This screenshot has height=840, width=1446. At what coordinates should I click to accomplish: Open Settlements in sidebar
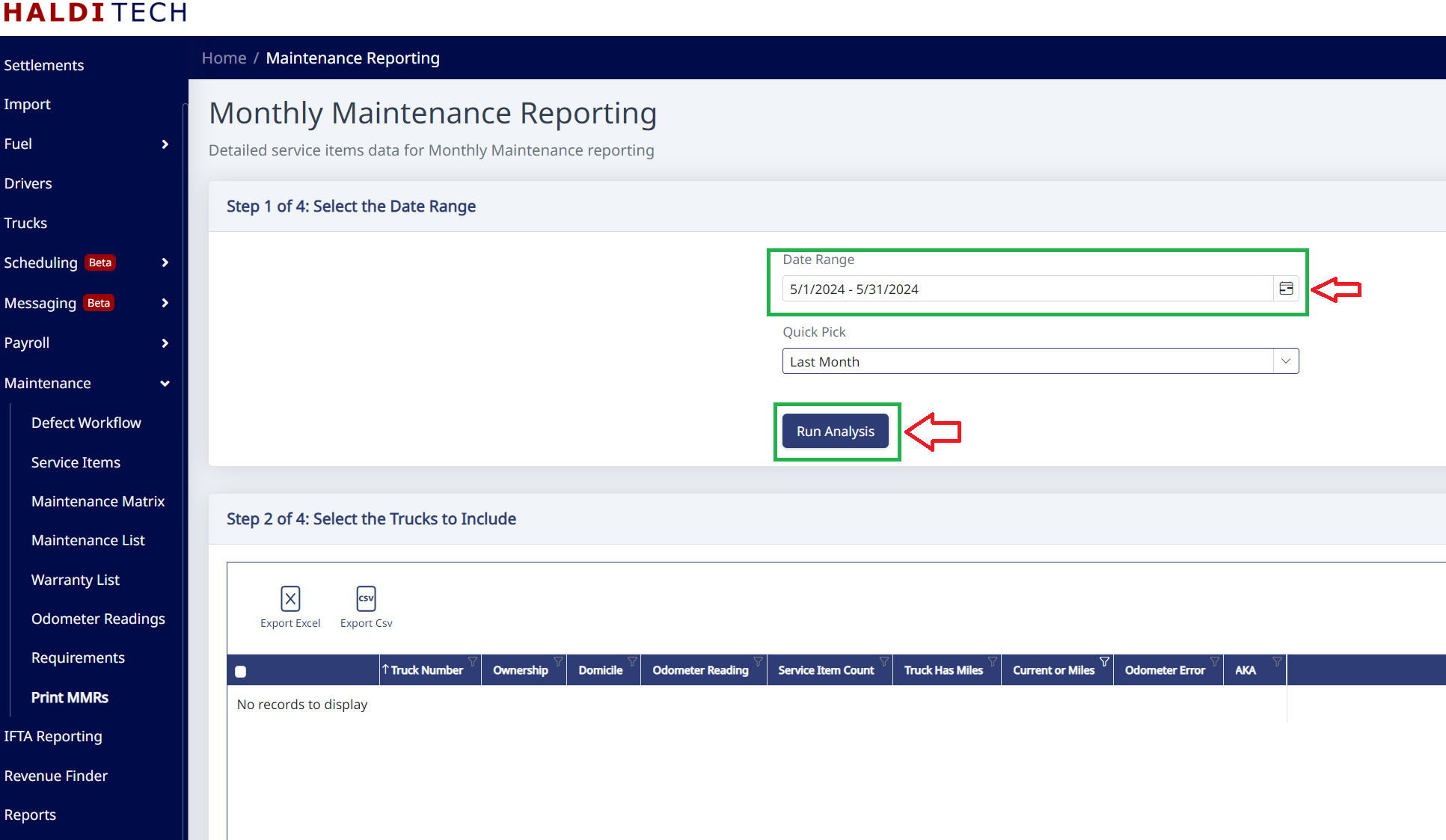pyautogui.click(x=44, y=65)
